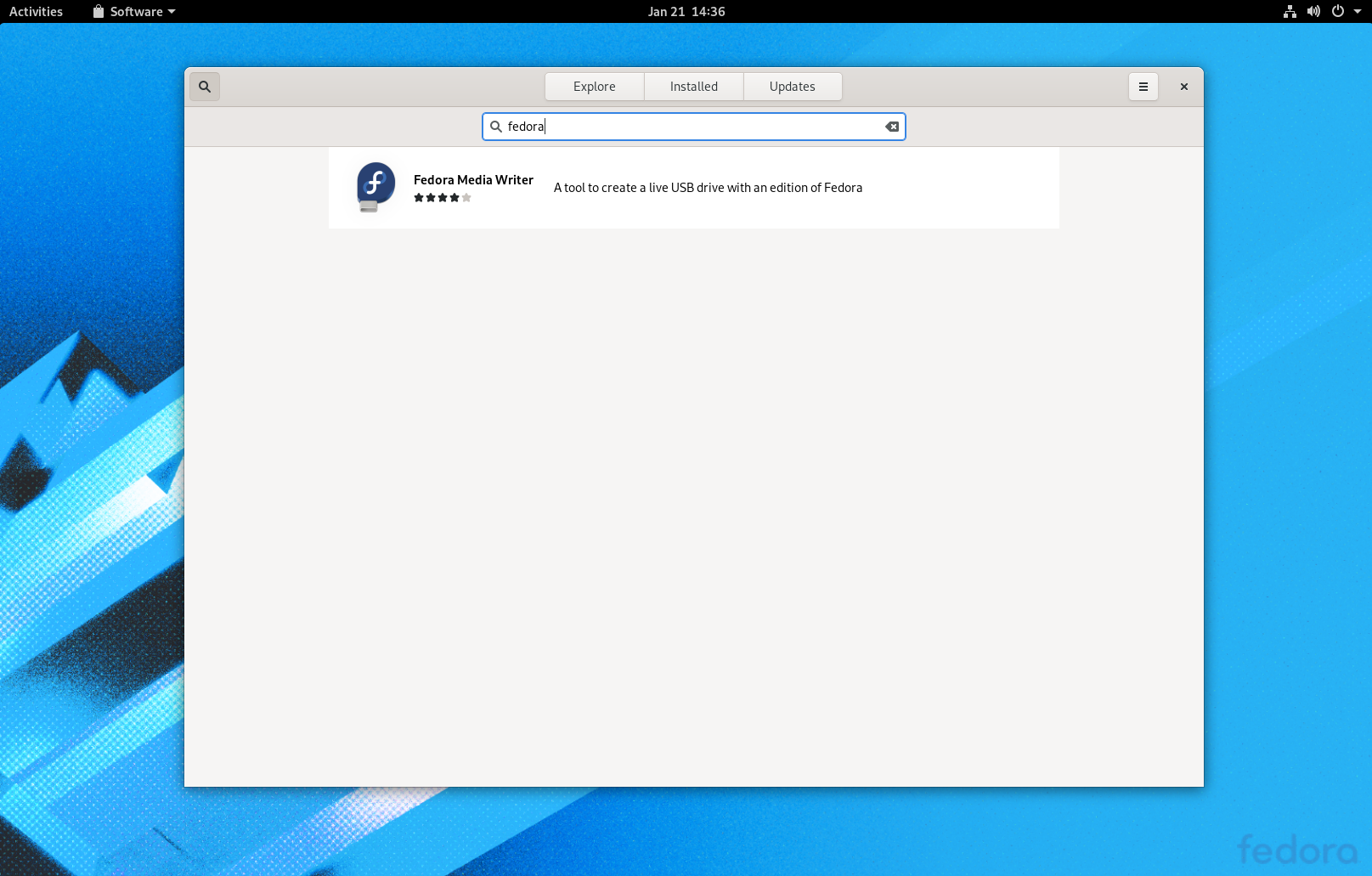Viewport: 1372px width, 876px height.
Task: Expand the system menu arrow in top bar
Action: [x=1358, y=12]
